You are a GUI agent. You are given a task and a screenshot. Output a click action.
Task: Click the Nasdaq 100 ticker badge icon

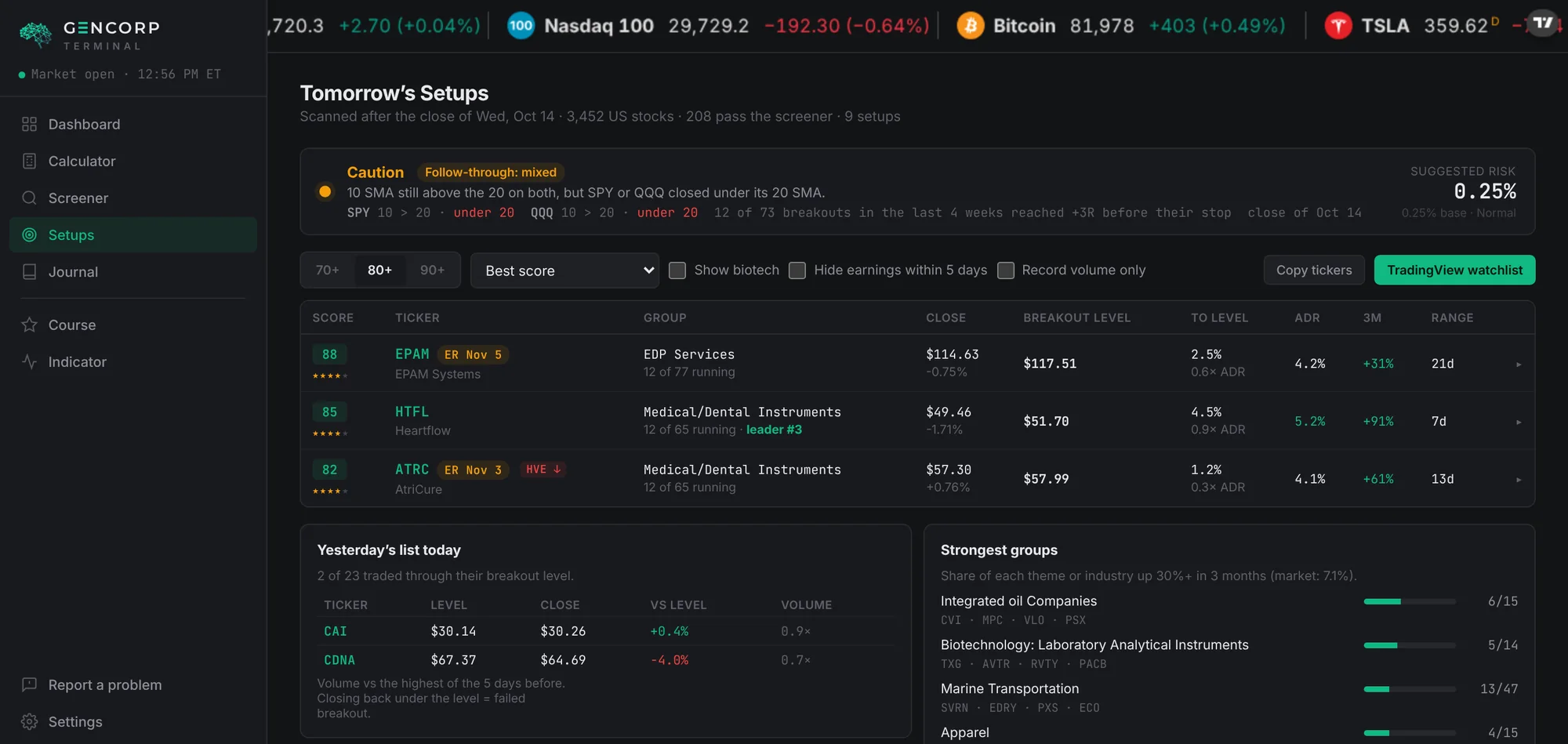pos(521,25)
